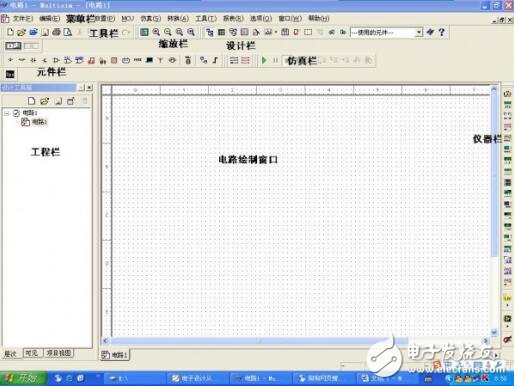Viewport: 514px width, 386px height.
Task: Choose the TTL component group
Action: 68,60
